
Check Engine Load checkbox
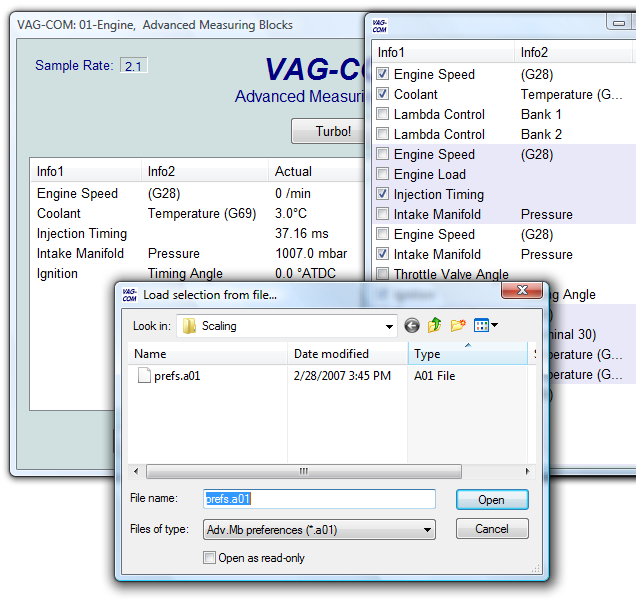[382, 174]
